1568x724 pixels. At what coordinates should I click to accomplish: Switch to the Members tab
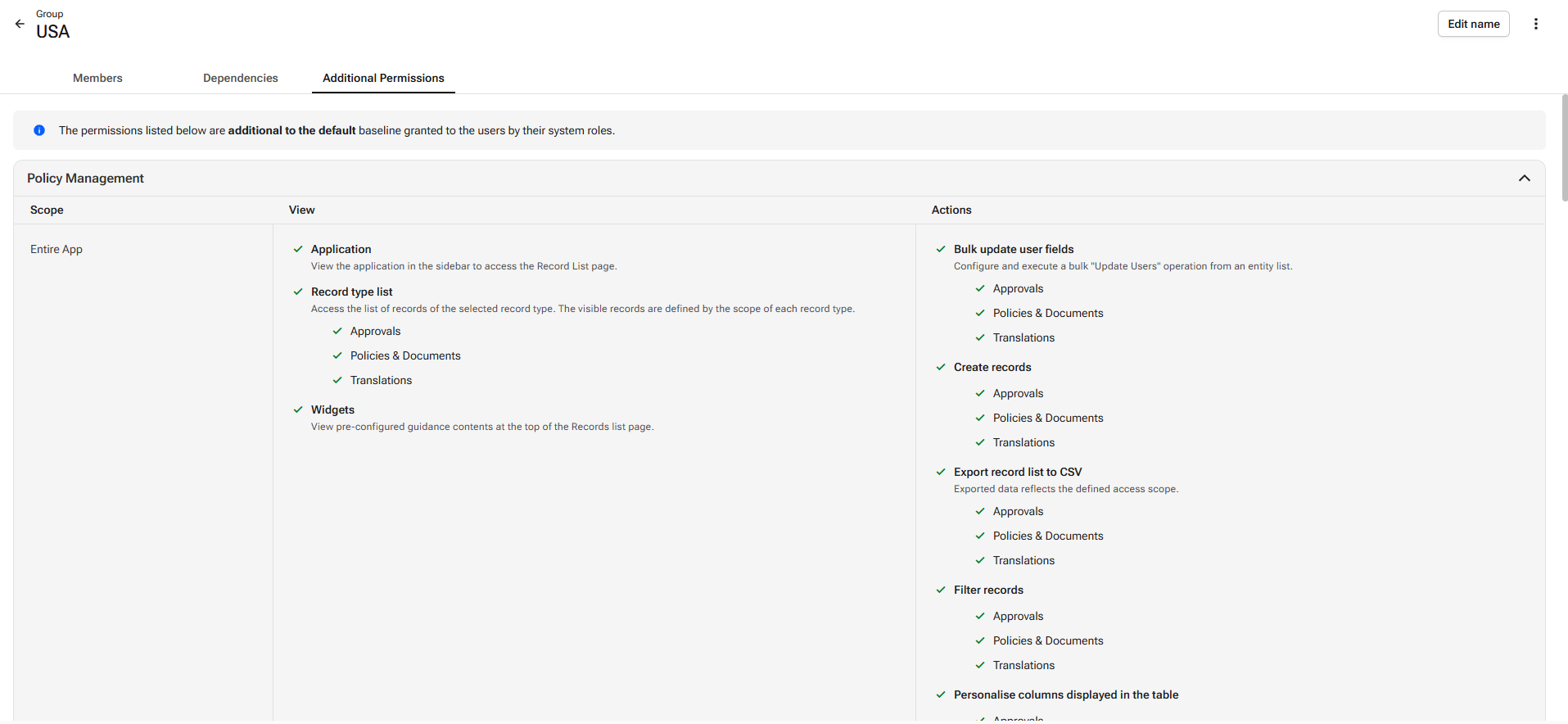click(97, 78)
